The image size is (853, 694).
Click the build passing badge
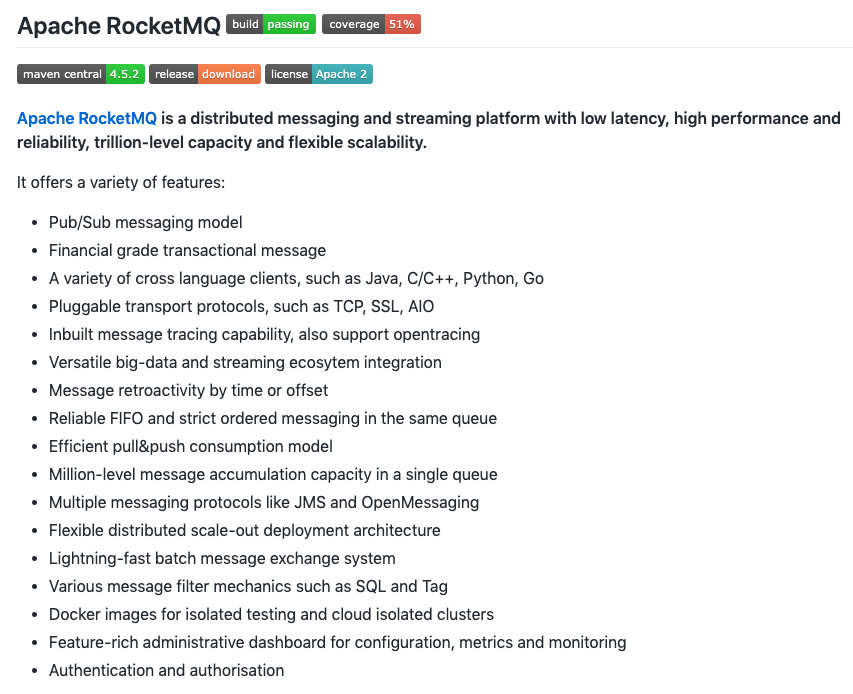coord(271,24)
